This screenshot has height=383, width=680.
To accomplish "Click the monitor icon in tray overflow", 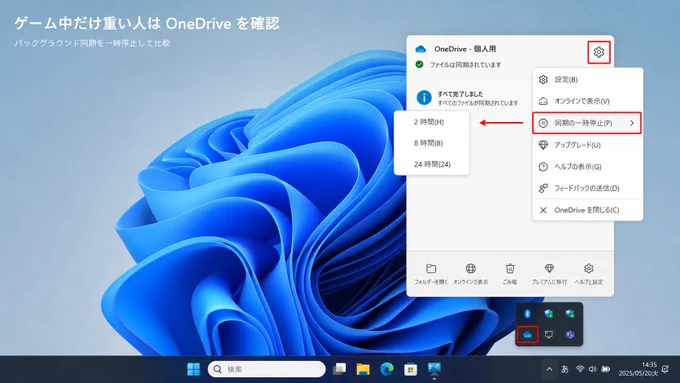I will (x=549, y=334).
